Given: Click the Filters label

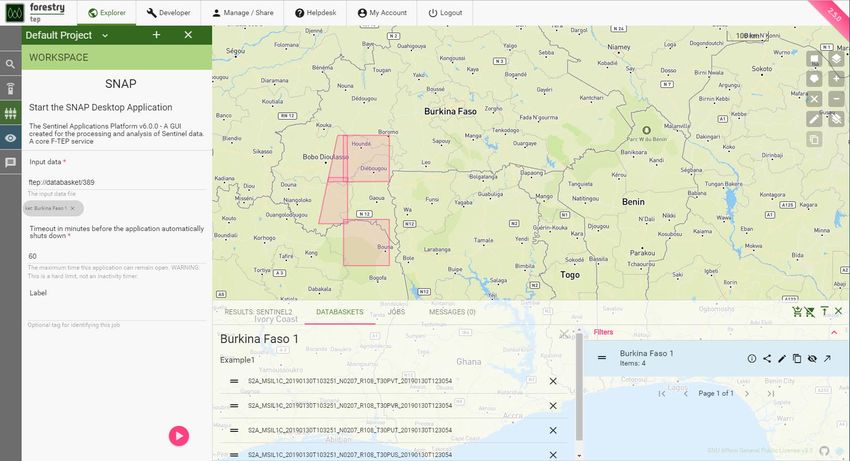Looking at the screenshot, I should (603, 332).
